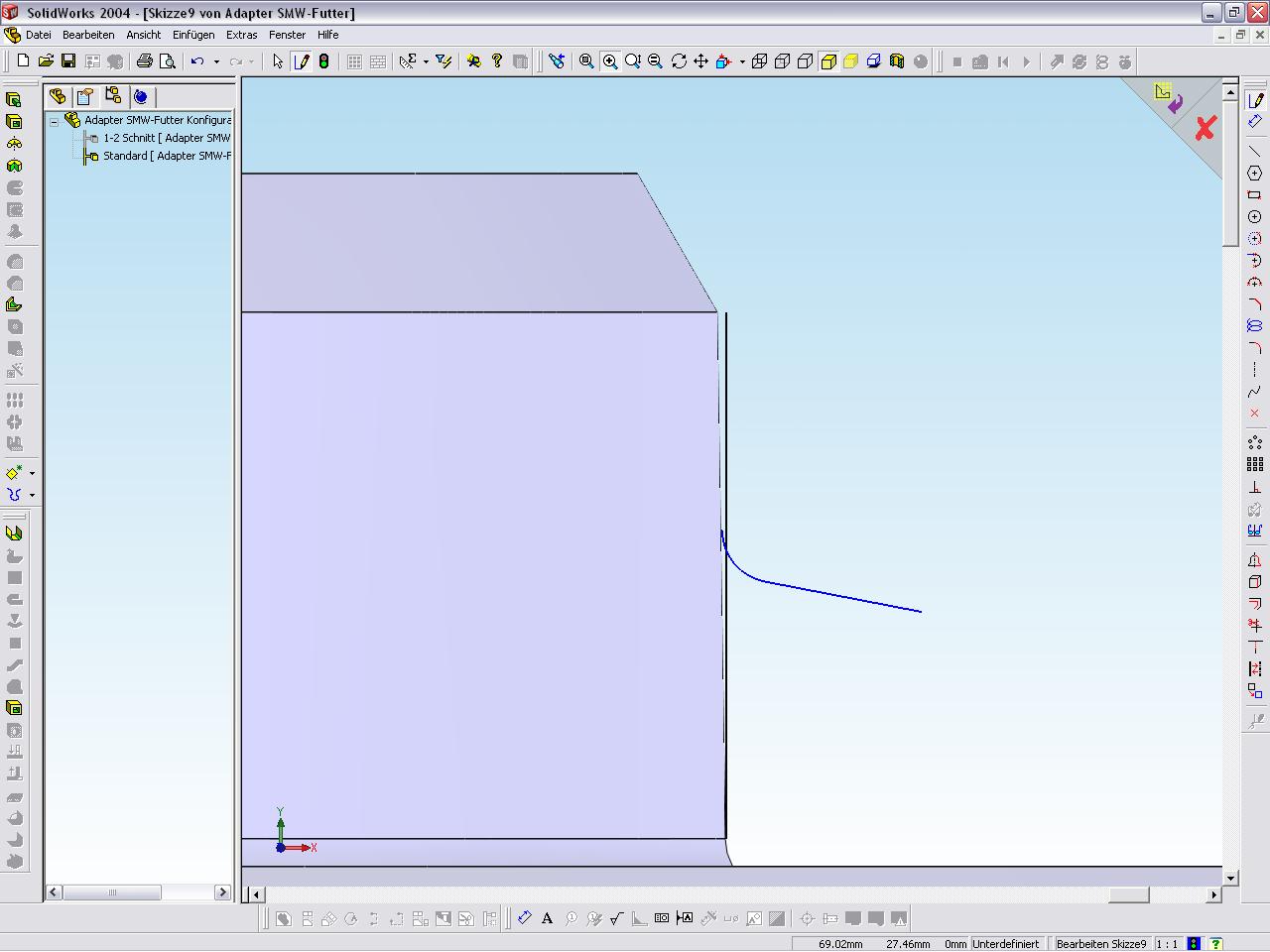Click the Rotate View icon
Screen dimensions: 1270x952
[x=679, y=61]
